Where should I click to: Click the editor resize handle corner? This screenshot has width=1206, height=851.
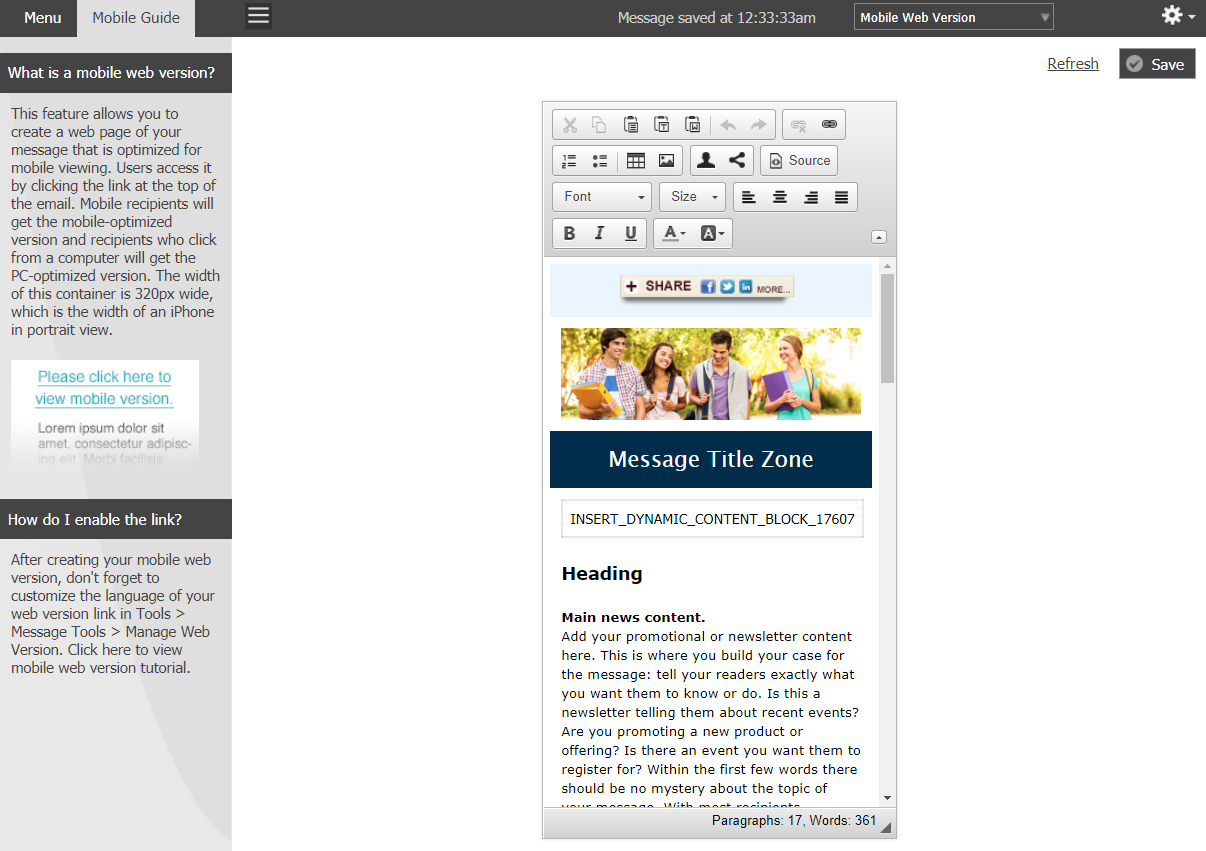tap(886, 826)
